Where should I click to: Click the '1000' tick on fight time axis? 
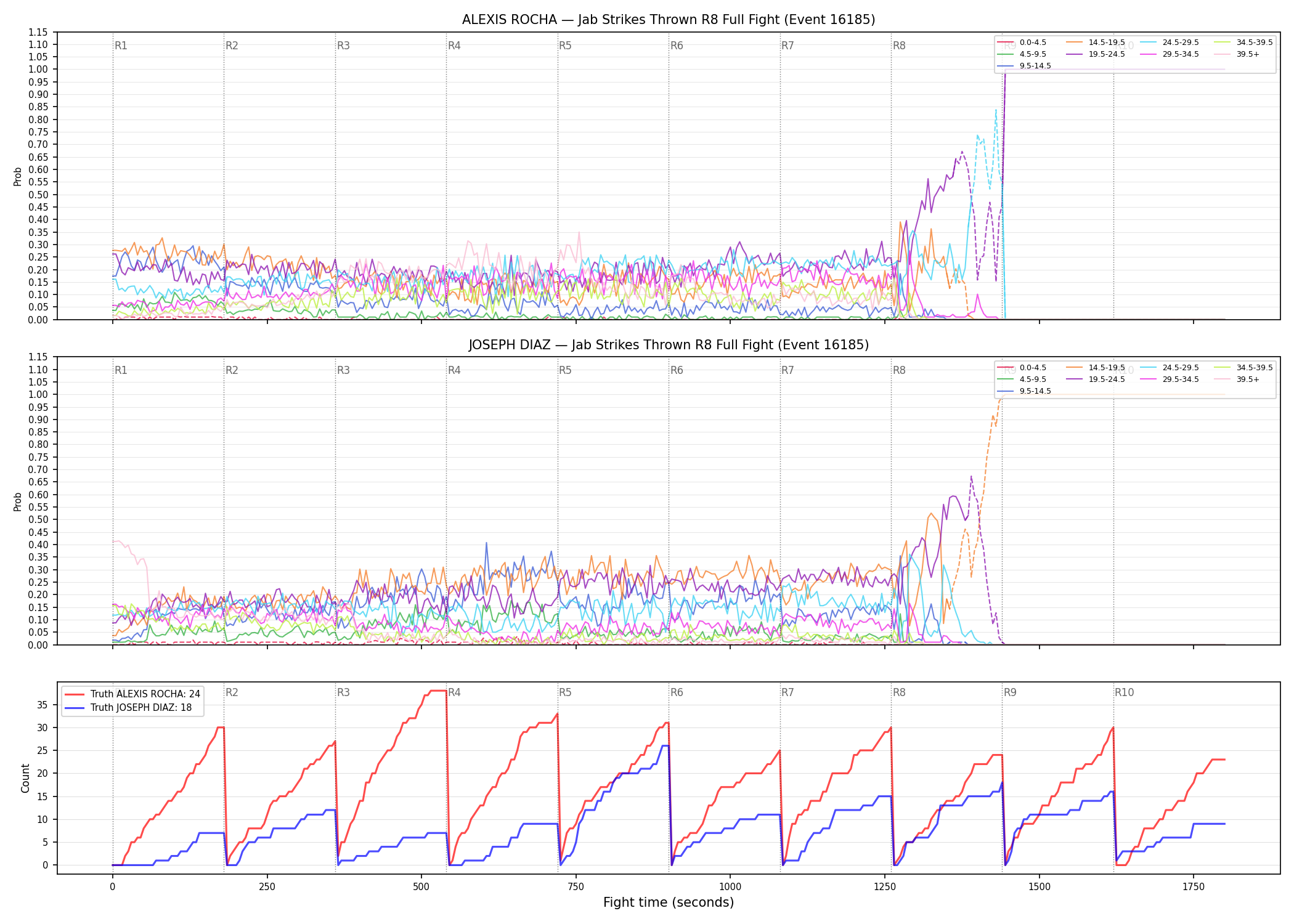pyautogui.click(x=730, y=886)
